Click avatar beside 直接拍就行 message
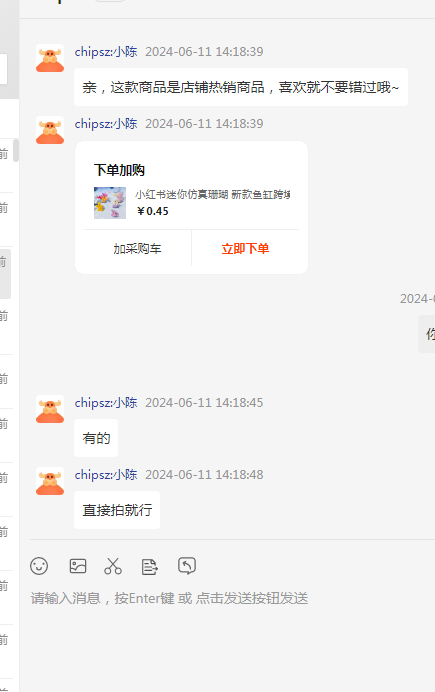 pyautogui.click(x=50, y=481)
